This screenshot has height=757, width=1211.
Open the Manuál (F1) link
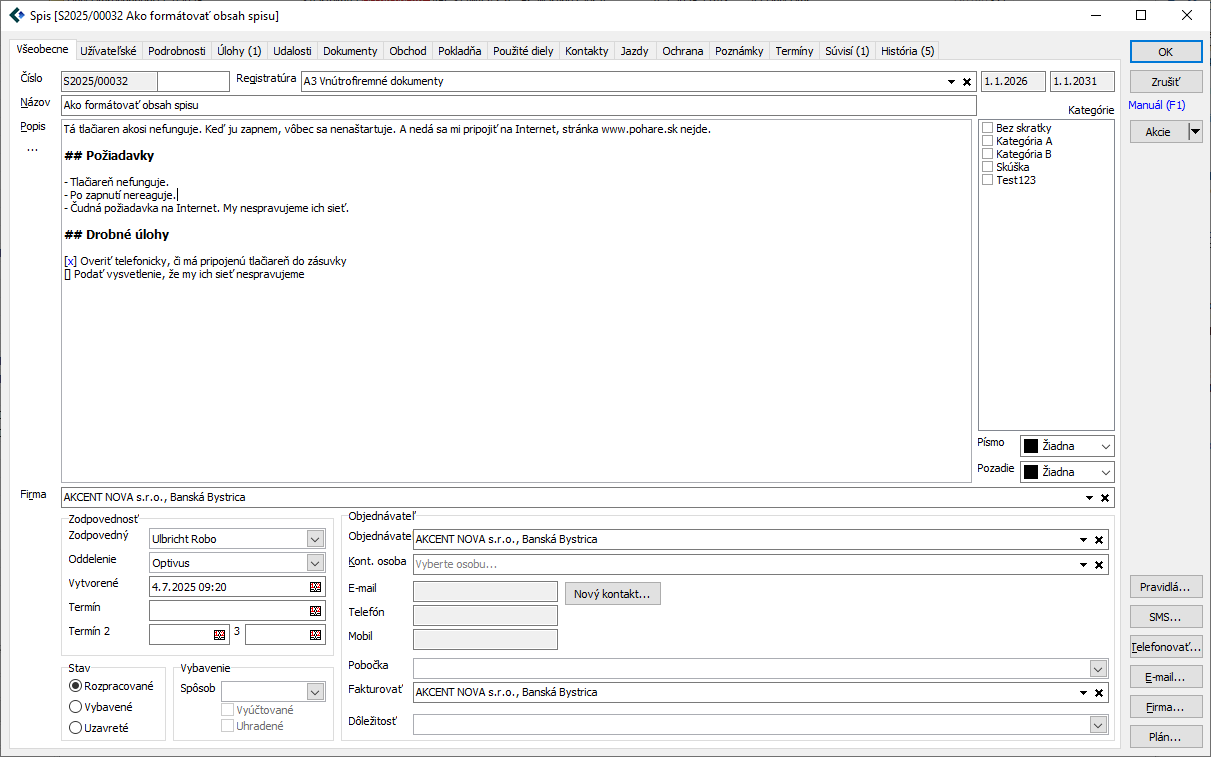(1156, 105)
